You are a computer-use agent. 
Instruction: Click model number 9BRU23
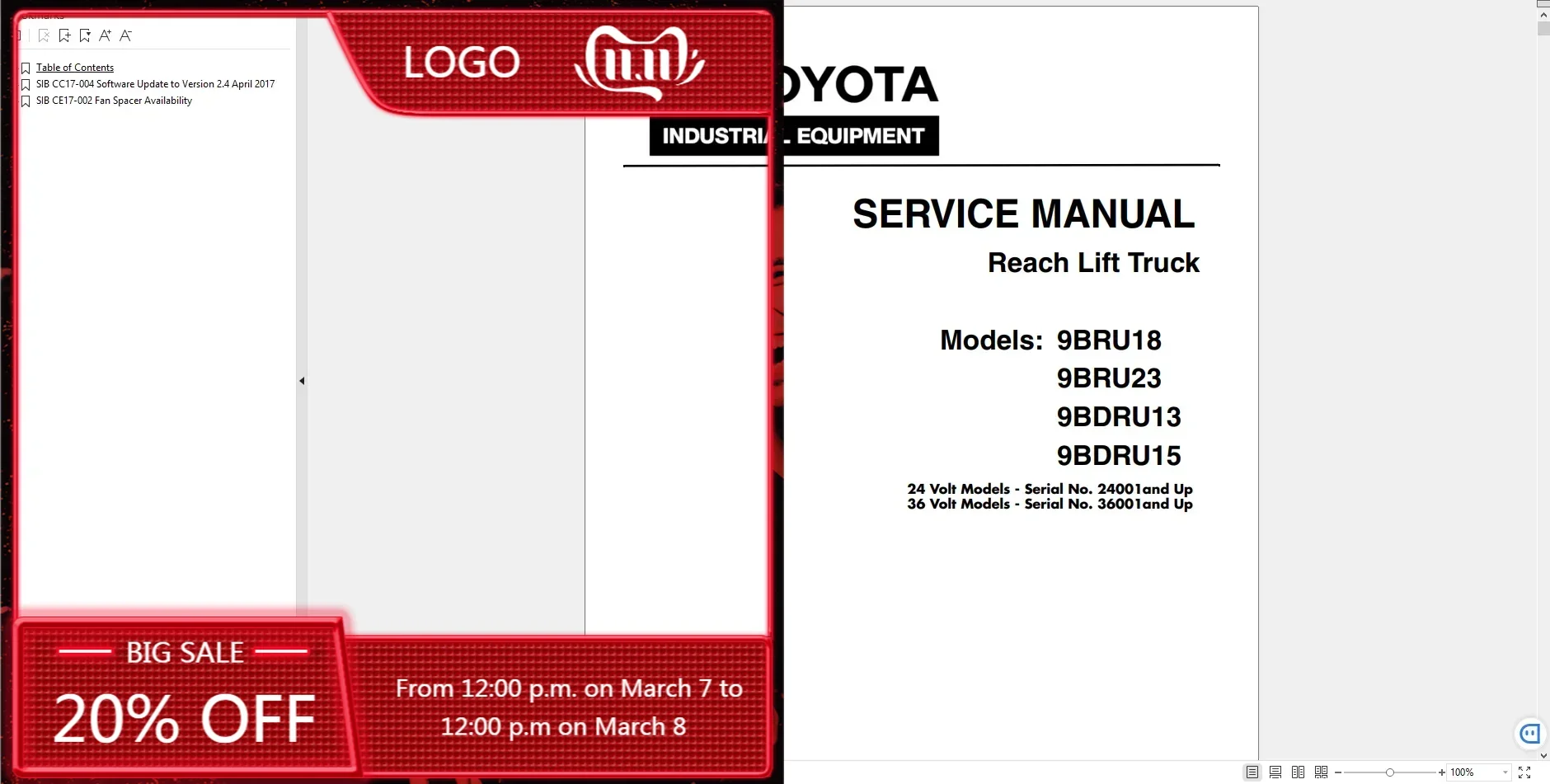tap(1109, 378)
